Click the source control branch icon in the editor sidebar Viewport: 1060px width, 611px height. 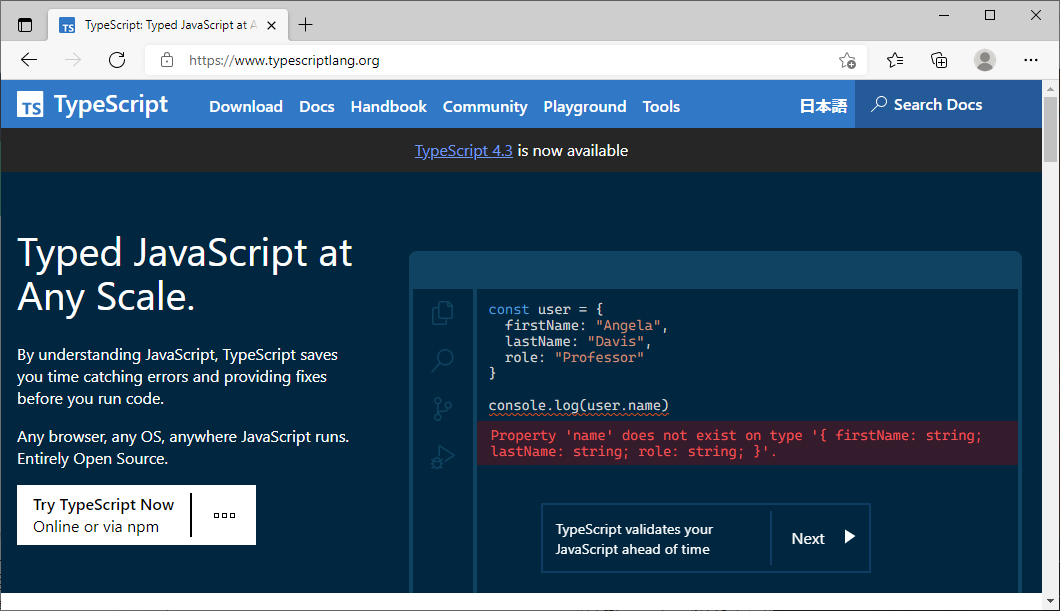[x=442, y=409]
